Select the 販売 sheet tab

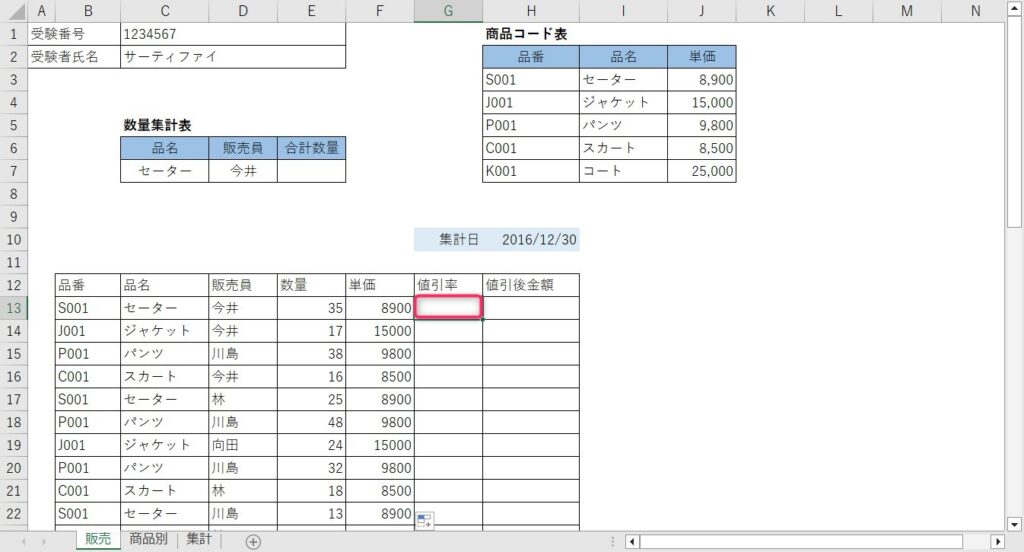pyautogui.click(x=98, y=540)
